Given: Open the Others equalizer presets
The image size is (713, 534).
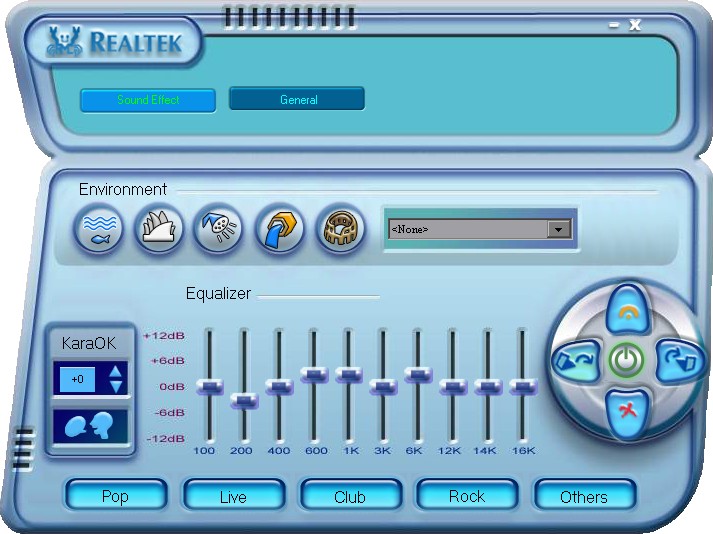Looking at the screenshot, I should (x=584, y=496).
